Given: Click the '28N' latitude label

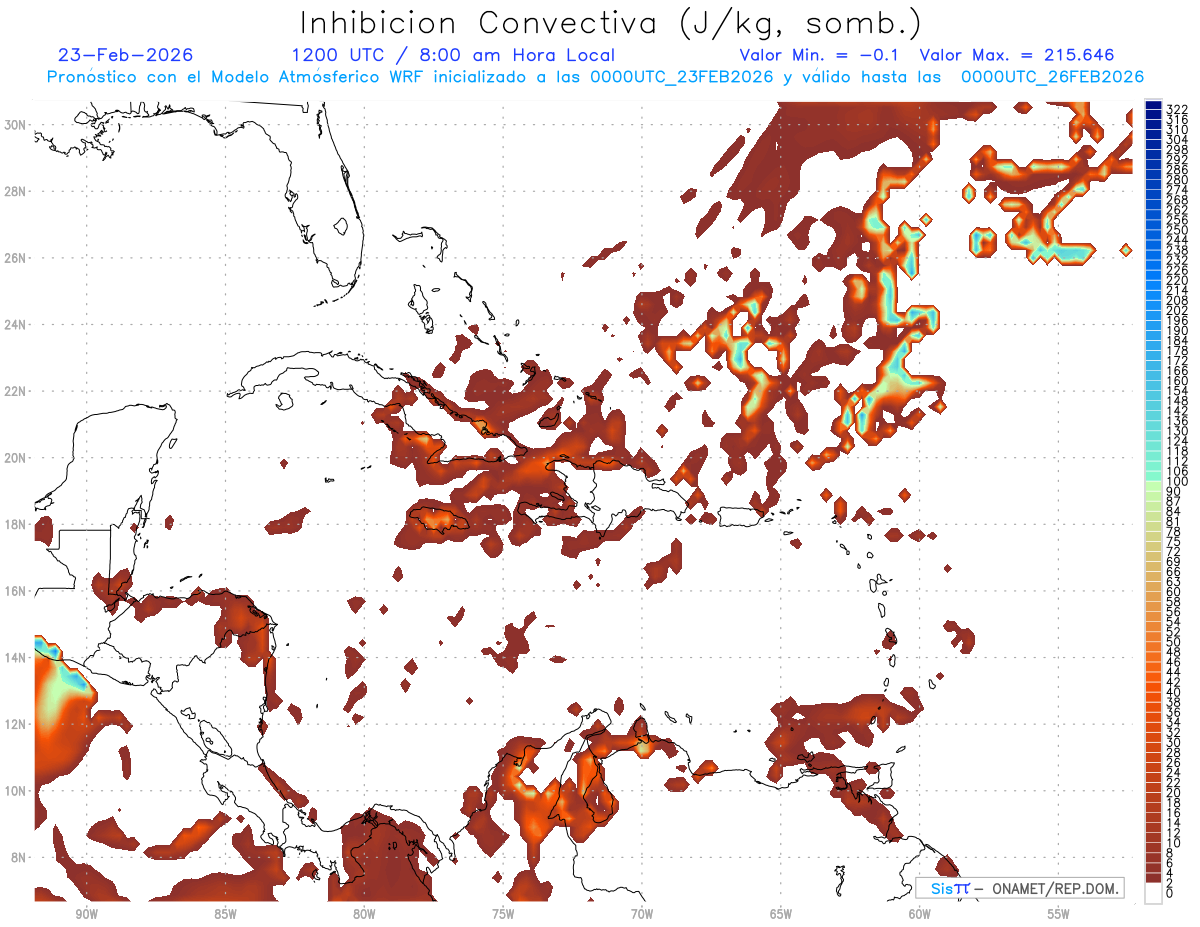Looking at the screenshot, I should [x=15, y=191].
